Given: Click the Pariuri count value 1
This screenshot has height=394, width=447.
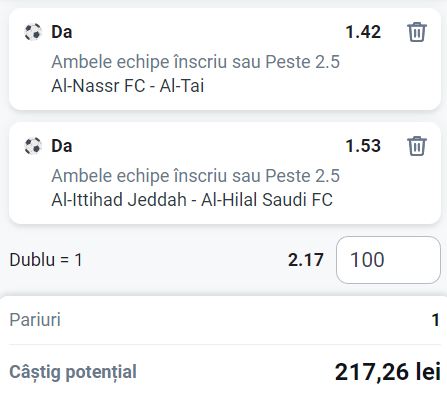Looking at the screenshot, I should 436,320.
